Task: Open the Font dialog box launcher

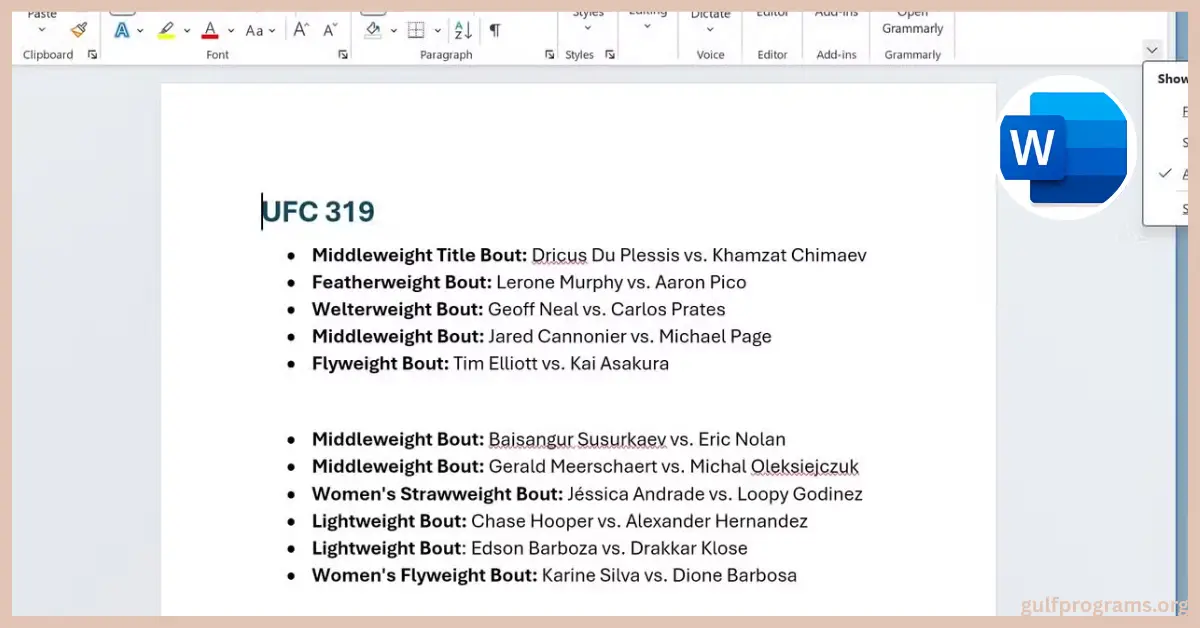Action: pyautogui.click(x=343, y=55)
